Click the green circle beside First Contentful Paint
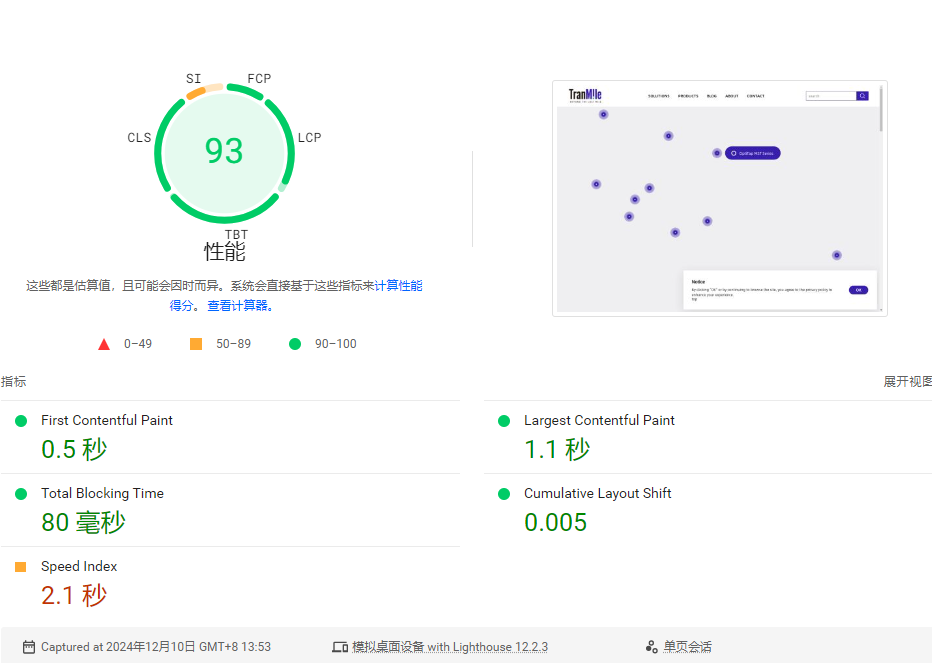The width and height of the screenshot is (932, 663). [21, 421]
